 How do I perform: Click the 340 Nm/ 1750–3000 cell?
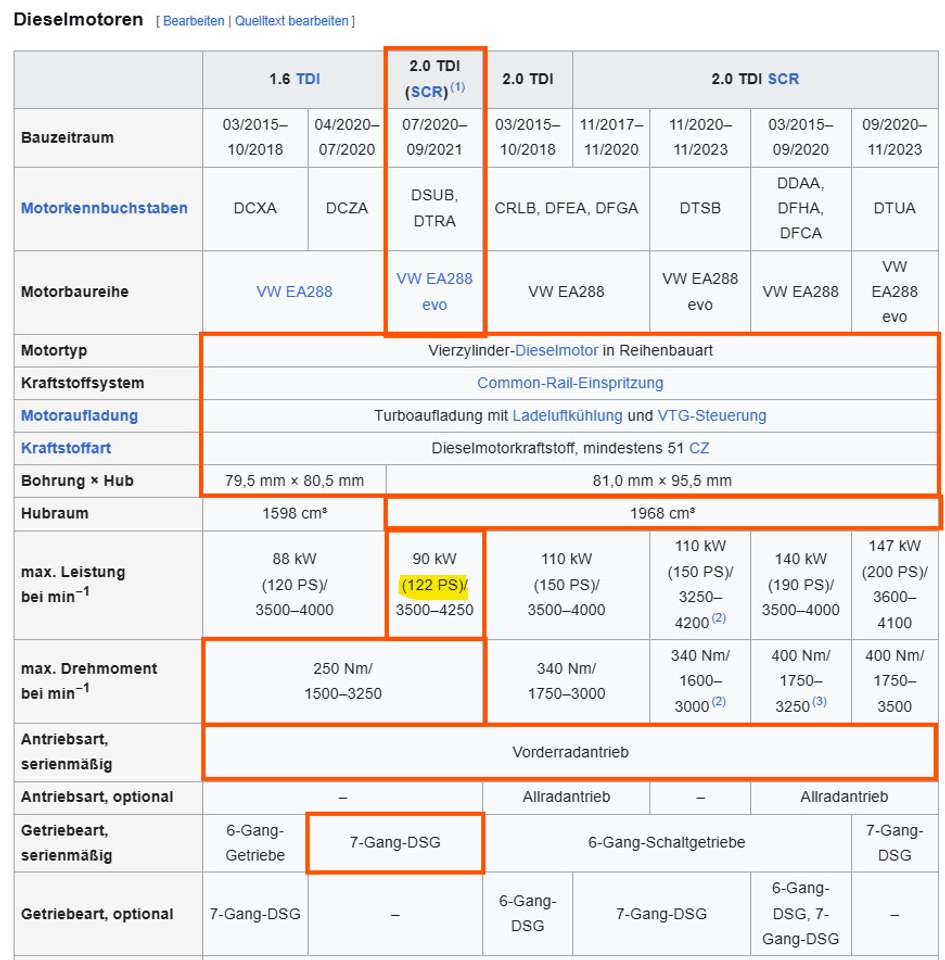(x=566, y=681)
